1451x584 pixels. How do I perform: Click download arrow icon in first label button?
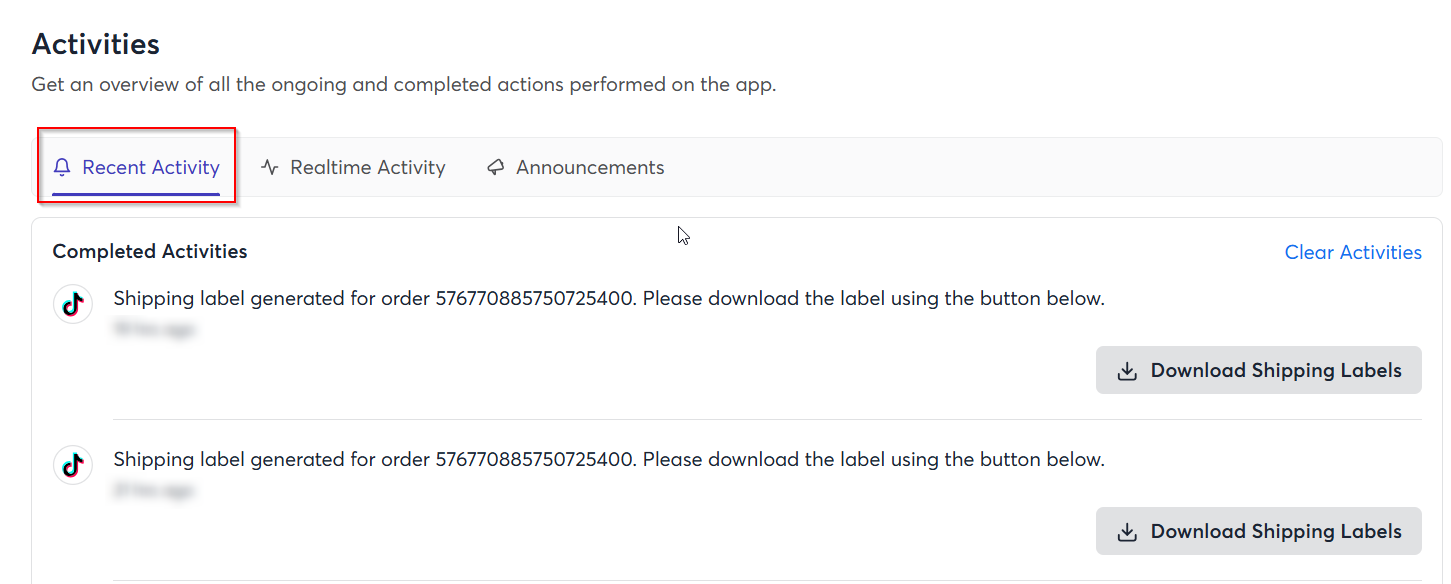[1127, 371]
